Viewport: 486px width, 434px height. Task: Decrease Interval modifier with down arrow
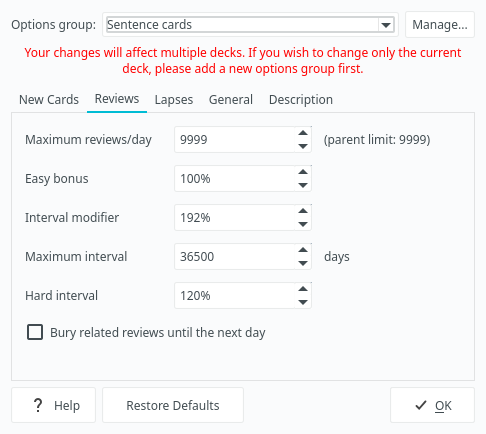point(303,224)
